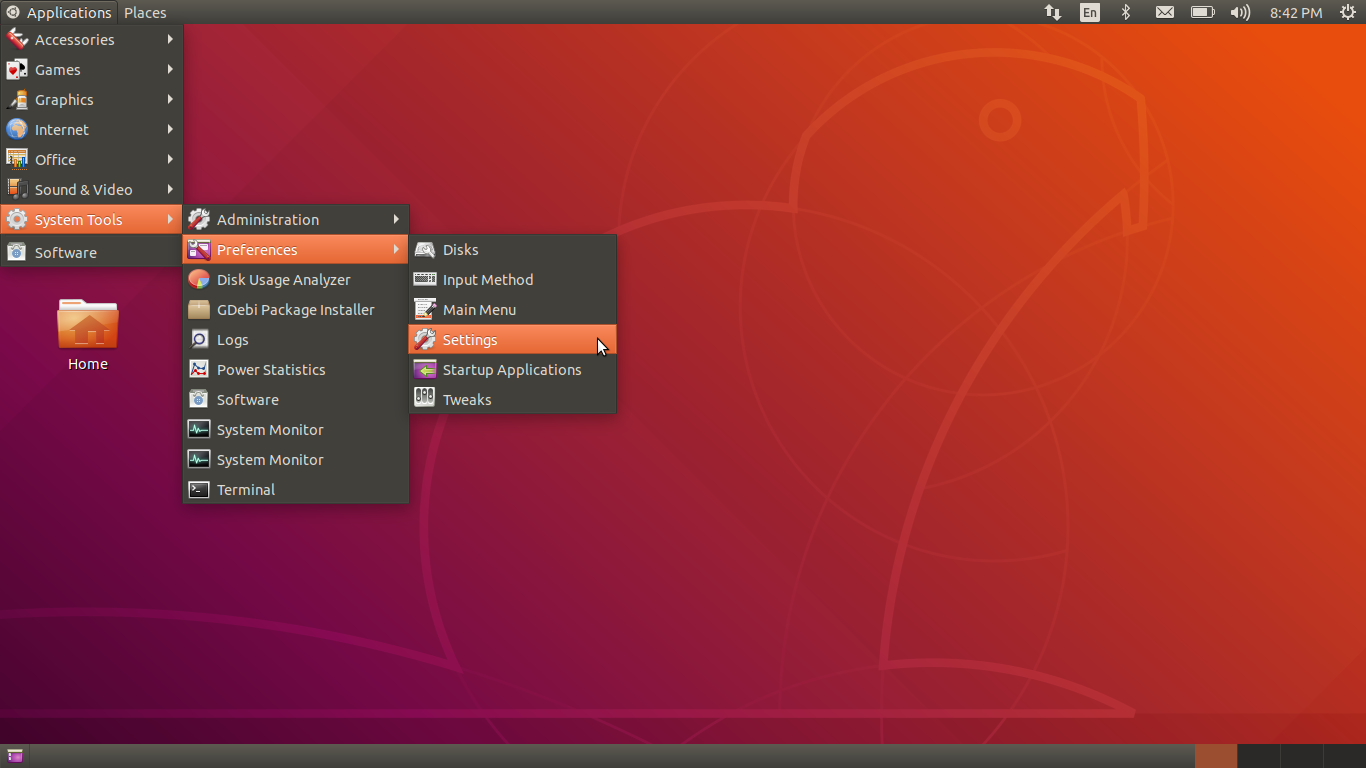Open the Logs magnifier icon
This screenshot has height=768, width=1366.
point(199,340)
